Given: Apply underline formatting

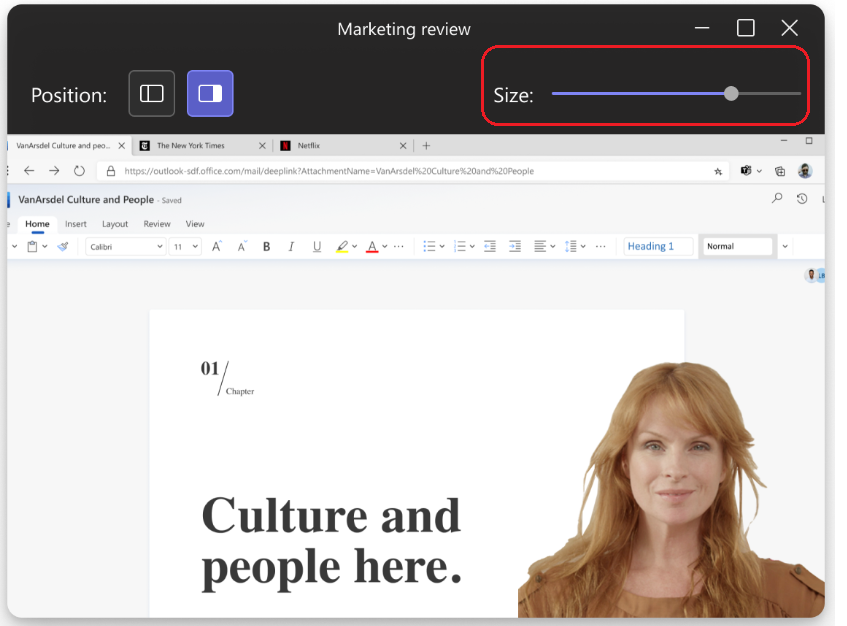Looking at the screenshot, I should (318, 246).
